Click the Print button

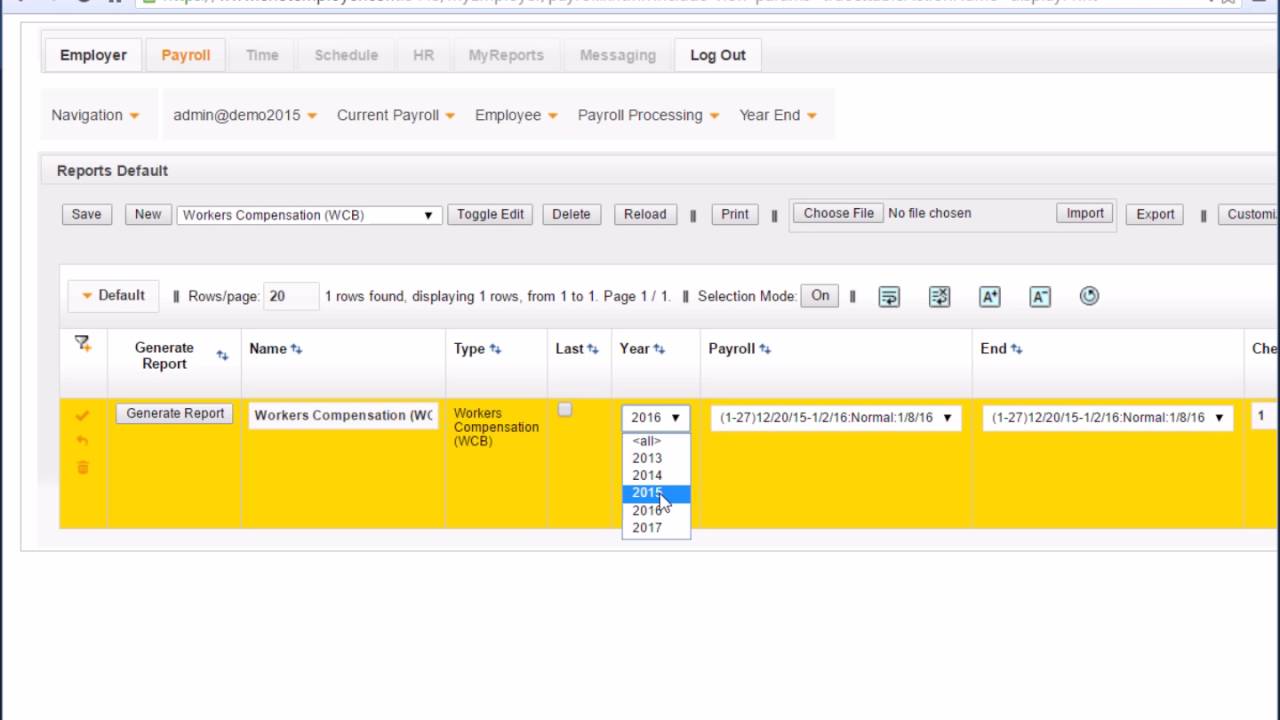point(735,214)
